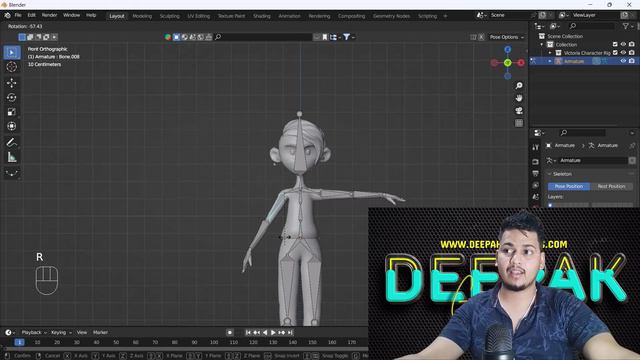Open Pose Options dropdown
This screenshot has height=360, width=640.
507,37
